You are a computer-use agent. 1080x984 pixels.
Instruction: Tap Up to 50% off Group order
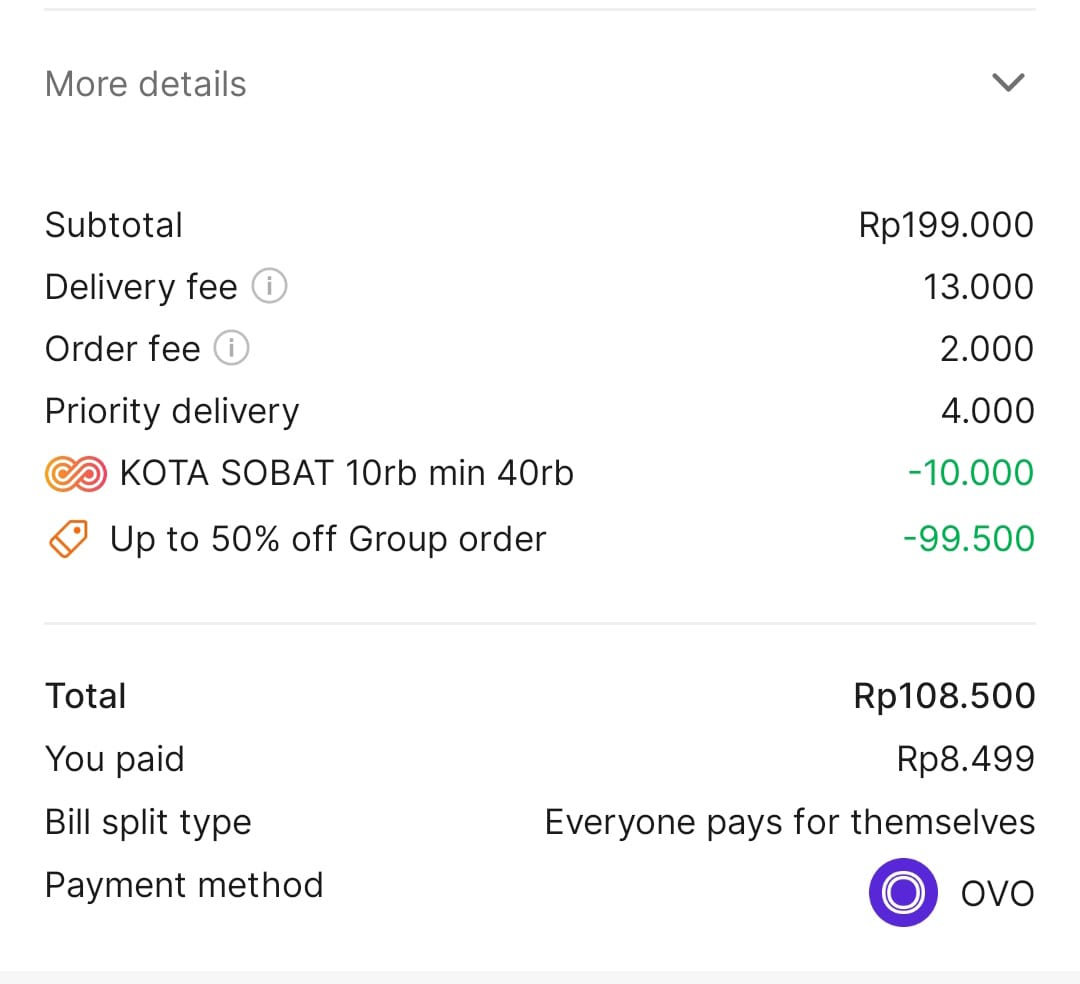coord(328,539)
